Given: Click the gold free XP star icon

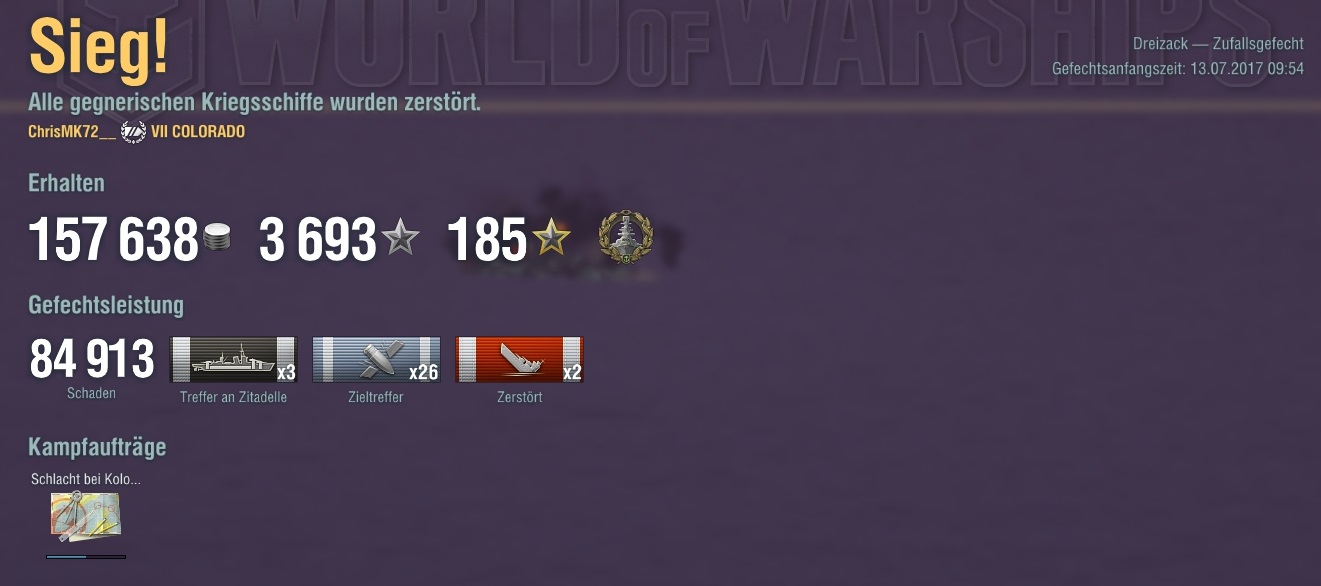Looking at the screenshot, I should pyautogui.click(x=551, y=238).
